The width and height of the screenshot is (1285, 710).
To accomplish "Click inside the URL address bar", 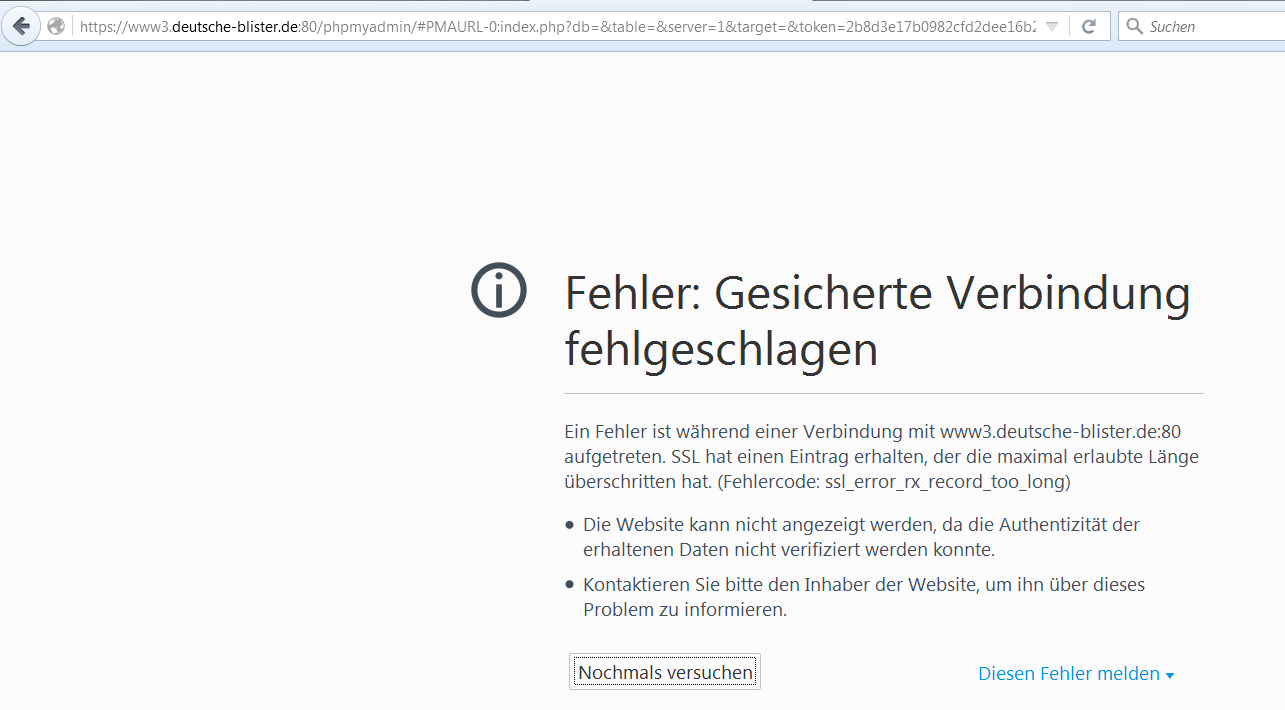I will 560,27.
